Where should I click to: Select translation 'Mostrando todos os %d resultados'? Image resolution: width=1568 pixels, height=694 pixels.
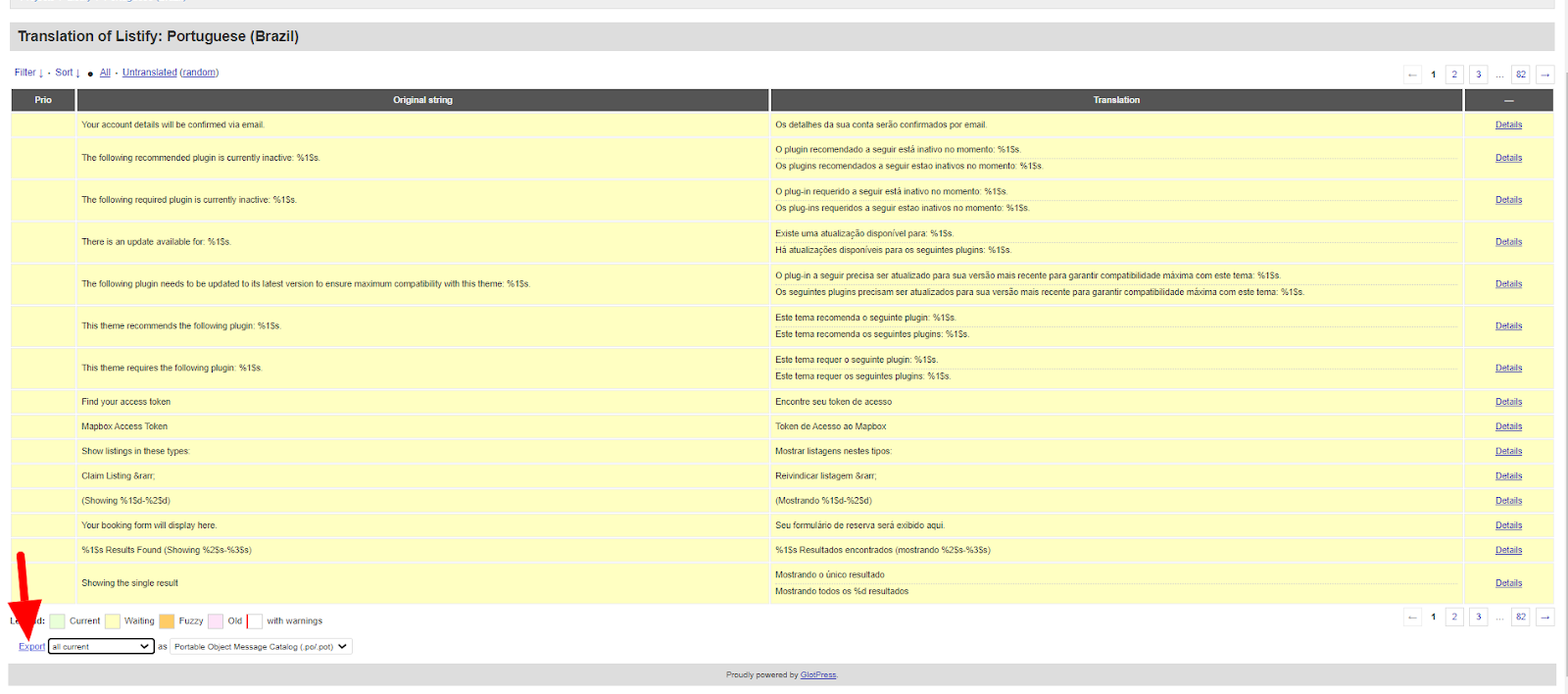[x=842, y=591]
